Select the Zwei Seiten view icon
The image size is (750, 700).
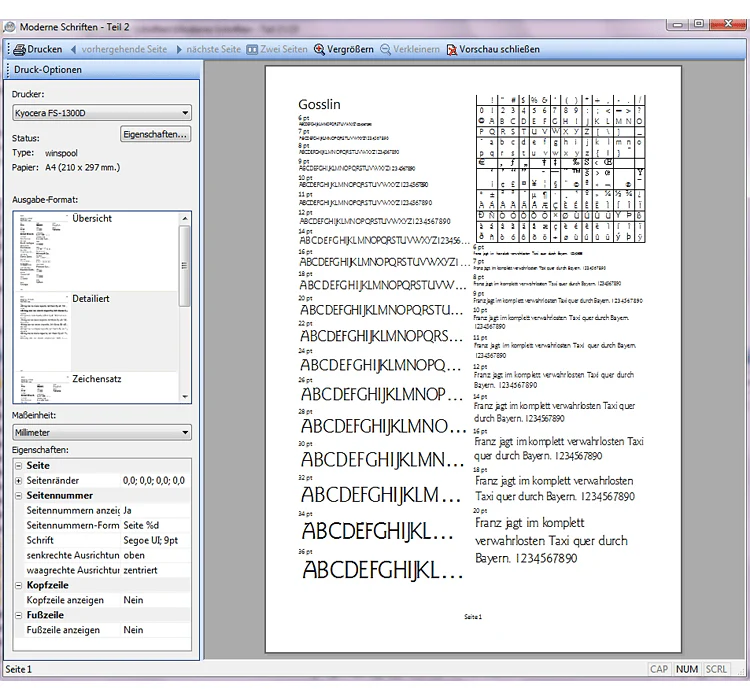coord(252,49)
